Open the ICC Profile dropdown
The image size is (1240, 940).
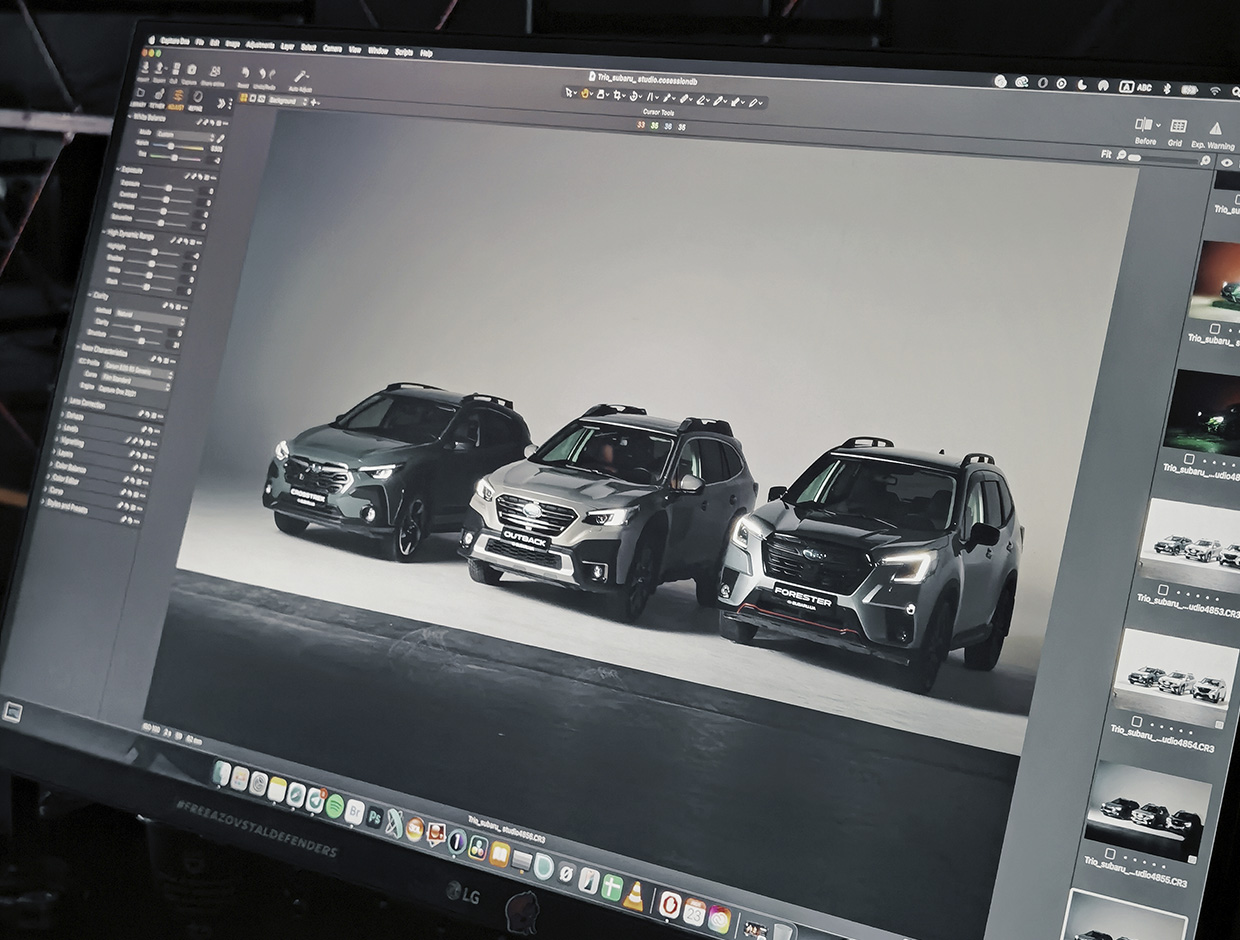click(x=138, y=370)
